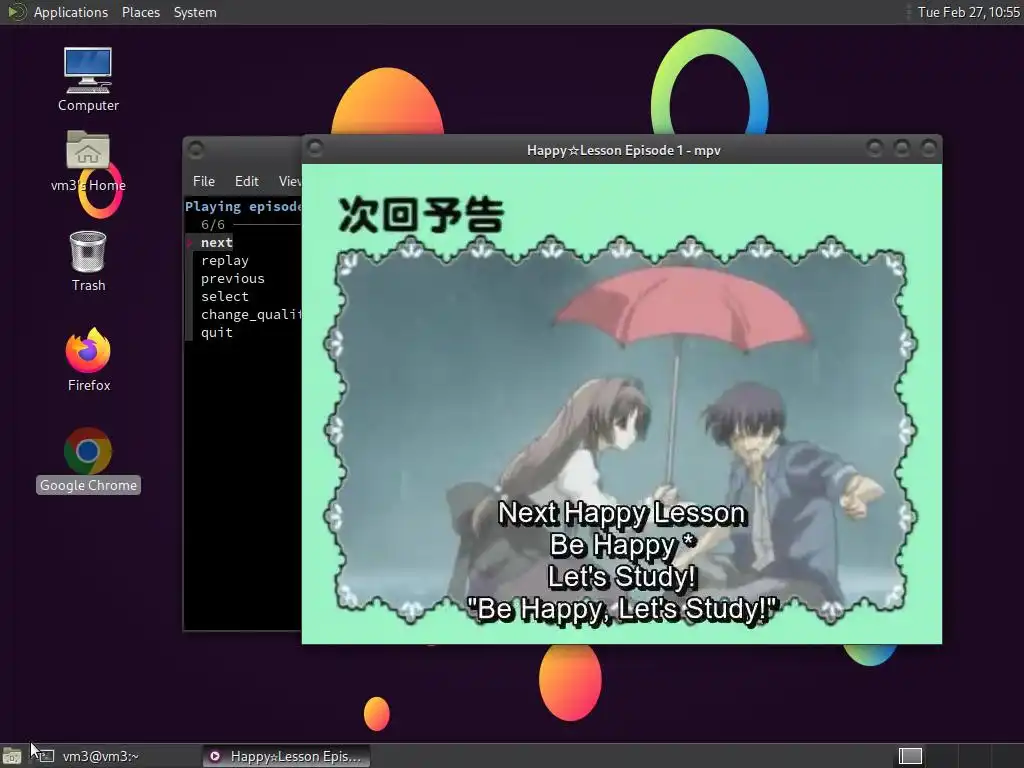Select the 'quit' option in terminal
1024x768 pixels.
tap(216, 332)
